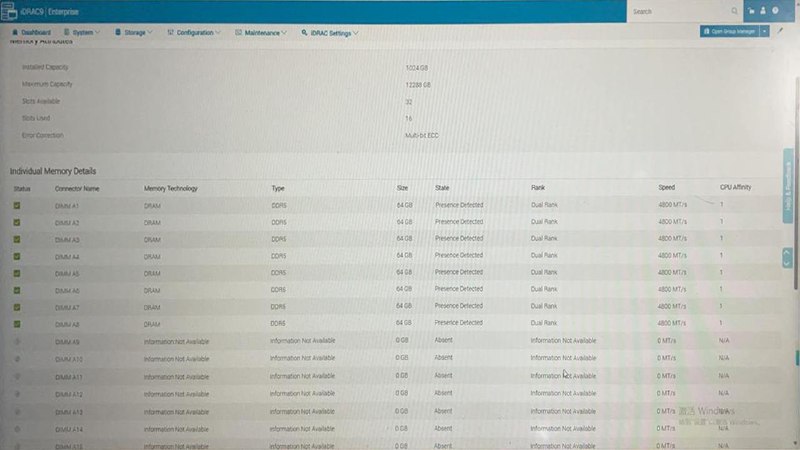Click the grey status icon for DIMM A11
The width and height of the screenshot is (800, 450).
17,377
